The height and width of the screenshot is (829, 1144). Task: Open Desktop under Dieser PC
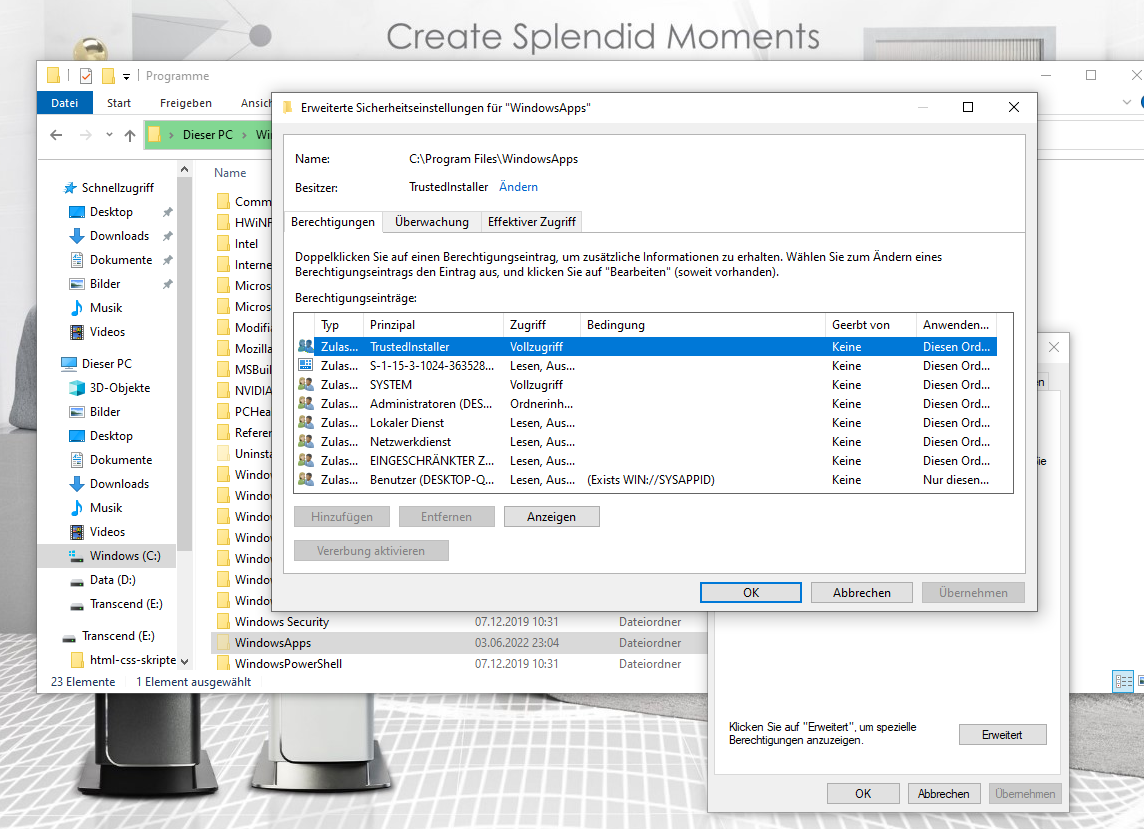click(x=111, y=436)
